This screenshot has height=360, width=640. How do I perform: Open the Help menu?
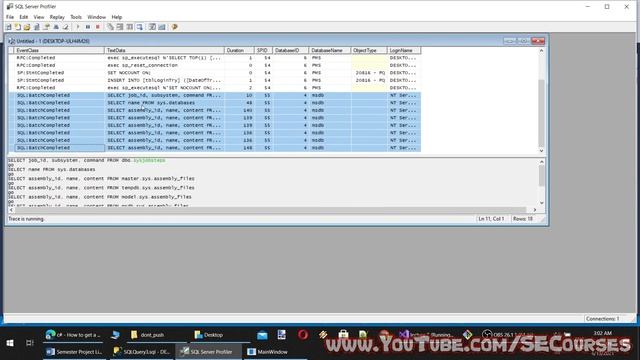(x=117, y=17)
